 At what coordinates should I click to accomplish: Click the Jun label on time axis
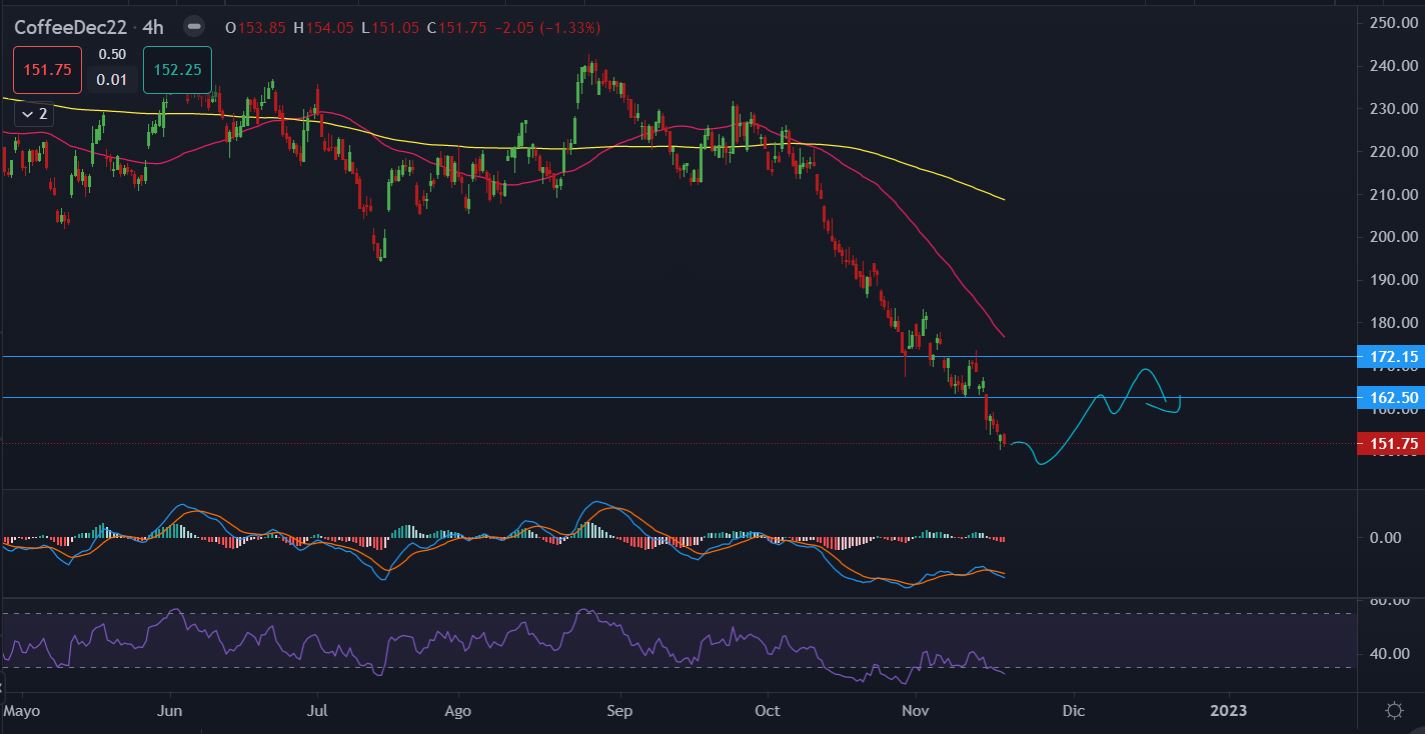[170, 711]
